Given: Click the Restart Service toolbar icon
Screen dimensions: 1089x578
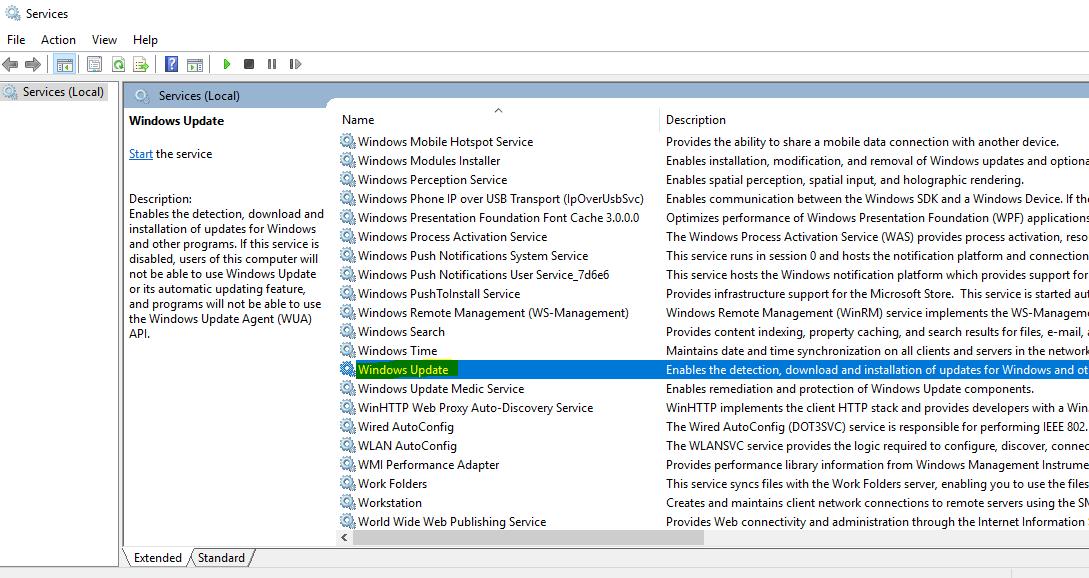Looking at the screenshot, I should (295, 64).
